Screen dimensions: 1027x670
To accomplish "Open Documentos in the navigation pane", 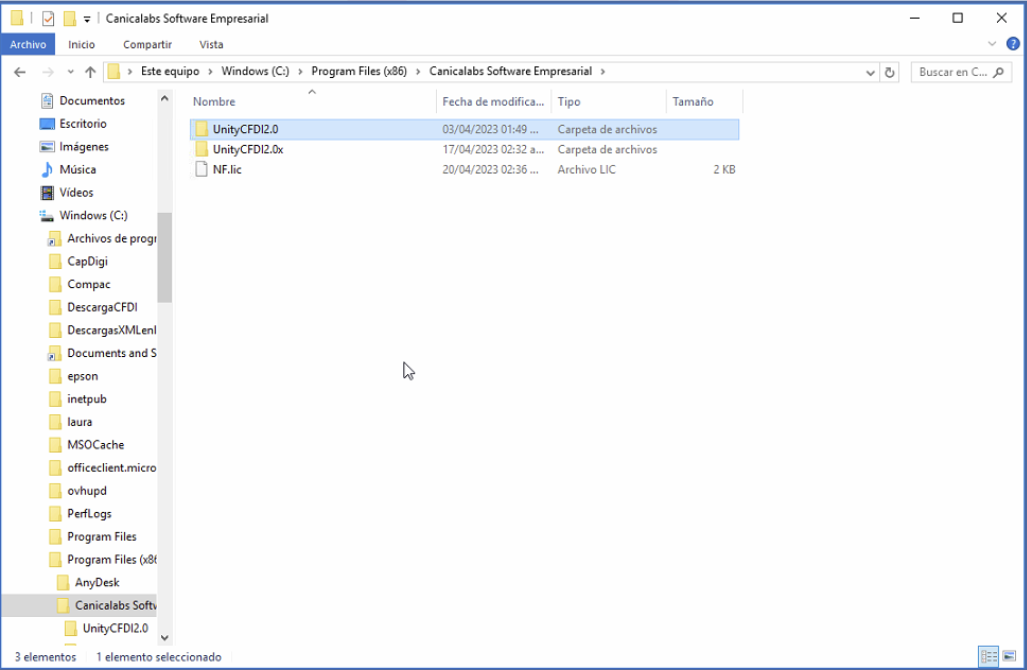I will click(x=92, y=100).
